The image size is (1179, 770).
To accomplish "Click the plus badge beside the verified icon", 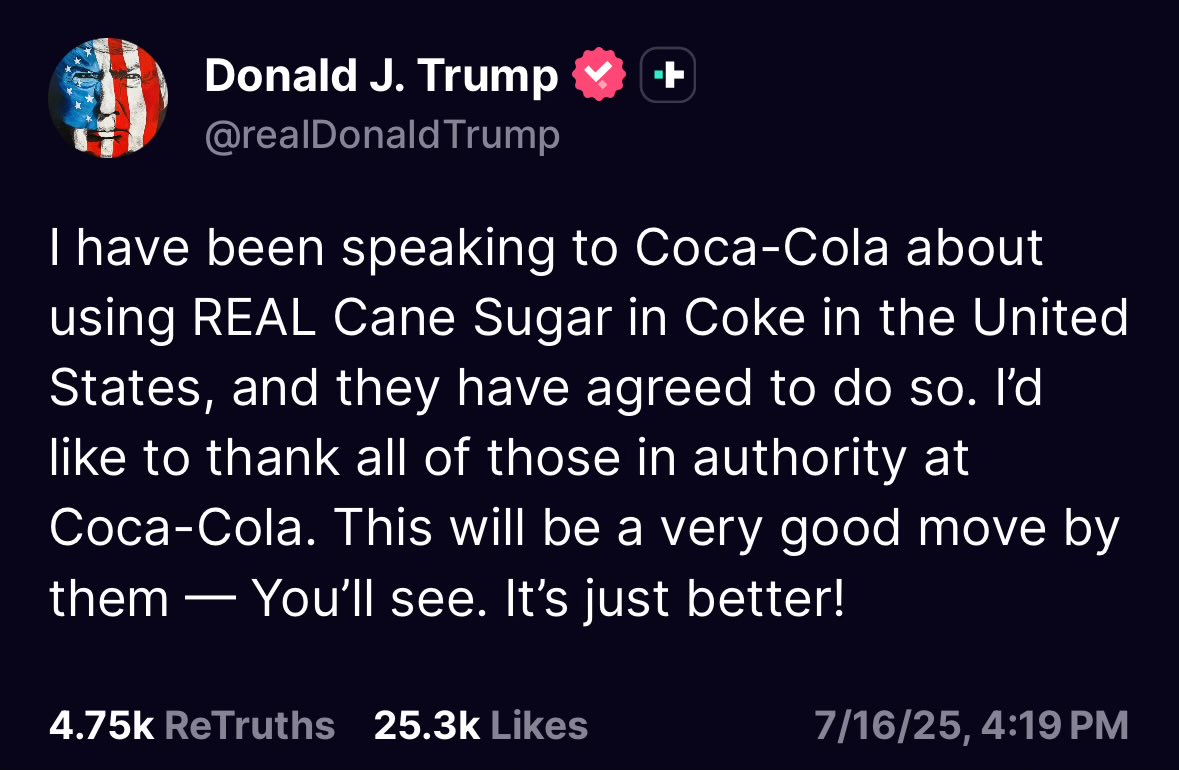I will pyautogui.click(x=667, y=74).
